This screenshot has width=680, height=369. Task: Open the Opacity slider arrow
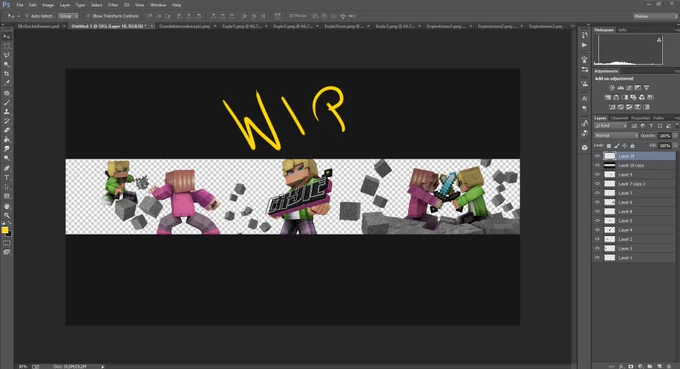tap(675, 136)
